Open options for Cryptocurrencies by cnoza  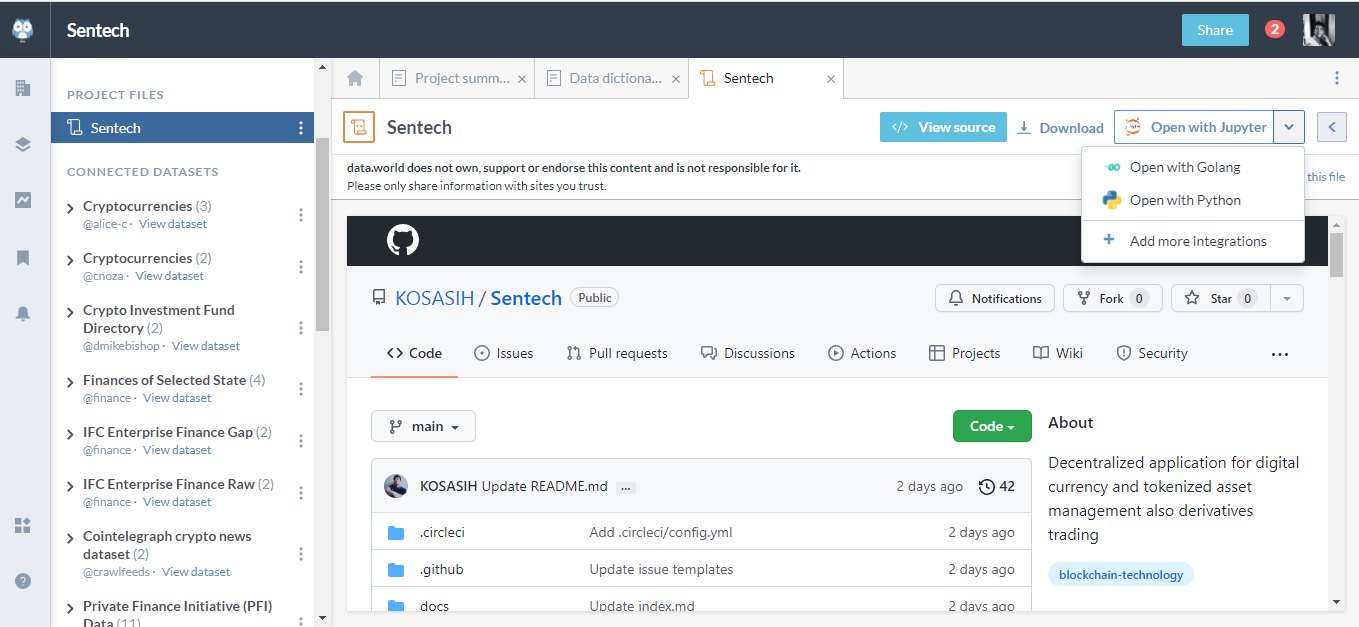[301, 267]
